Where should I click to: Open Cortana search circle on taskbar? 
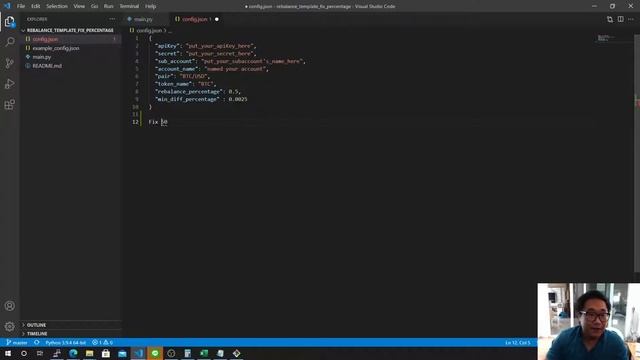pos(24,353)
